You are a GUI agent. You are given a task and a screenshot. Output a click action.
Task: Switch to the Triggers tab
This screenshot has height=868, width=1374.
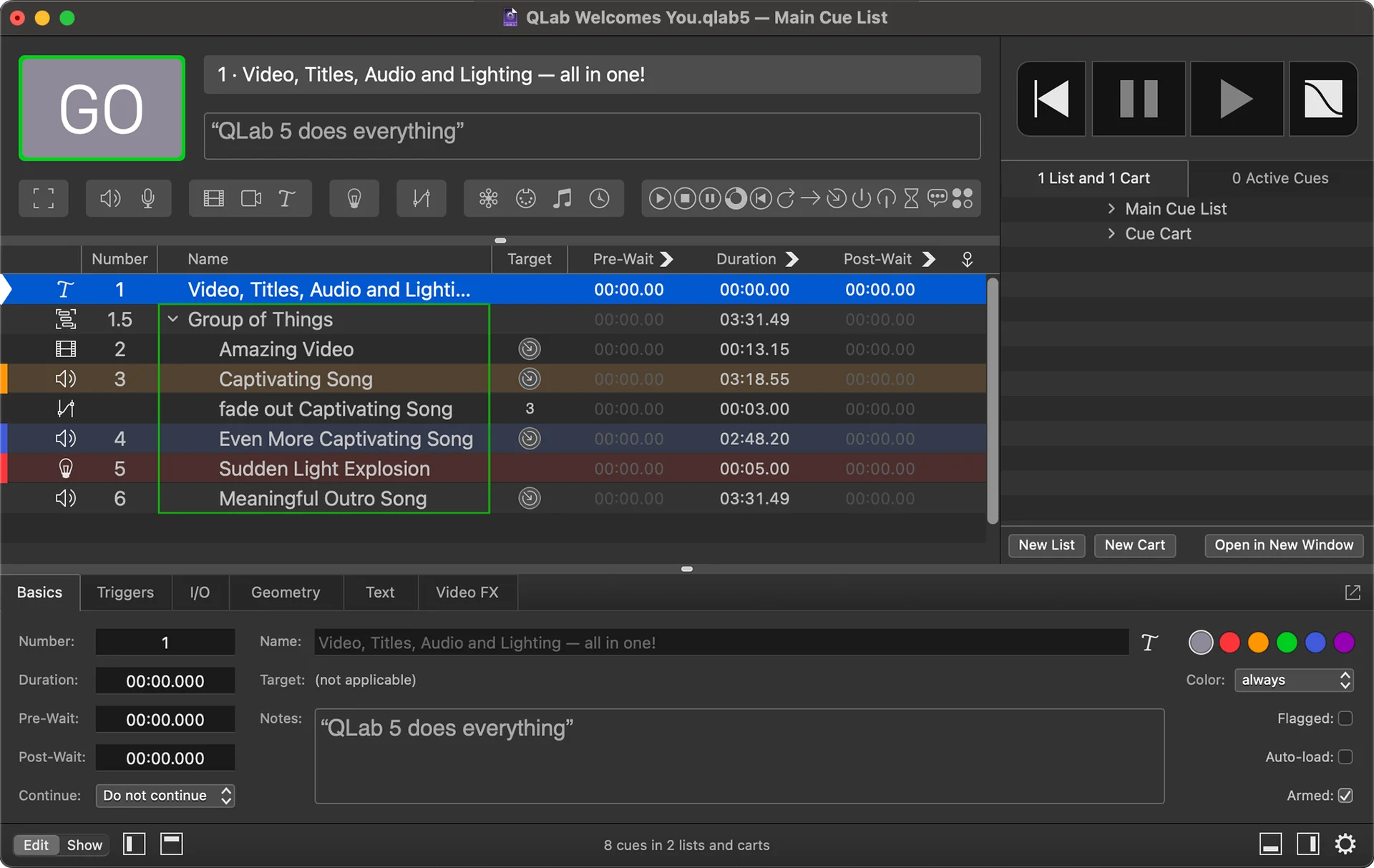click(125, 593)
